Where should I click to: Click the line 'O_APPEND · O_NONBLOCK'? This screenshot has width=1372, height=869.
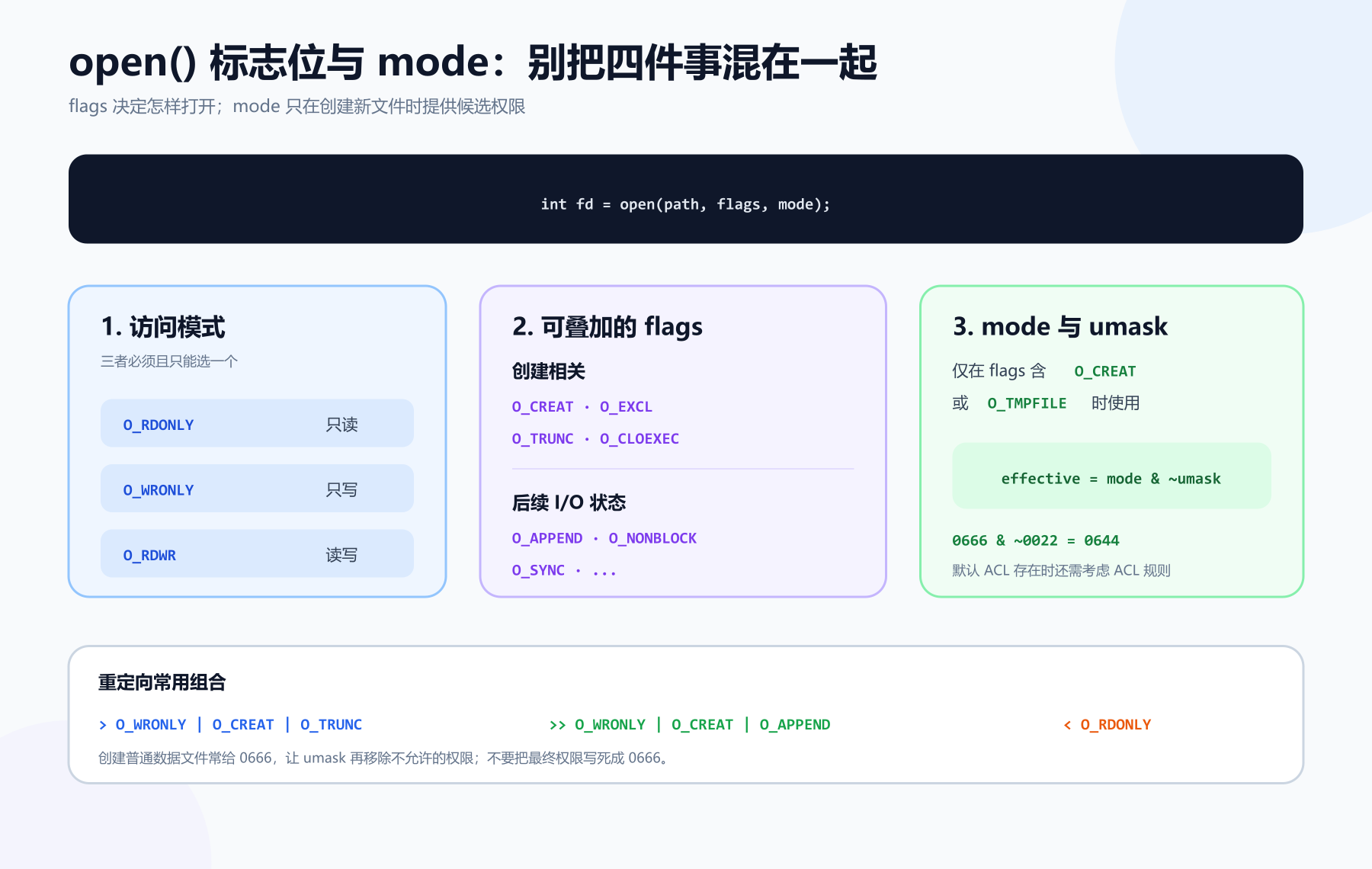(x=604, y=539)
